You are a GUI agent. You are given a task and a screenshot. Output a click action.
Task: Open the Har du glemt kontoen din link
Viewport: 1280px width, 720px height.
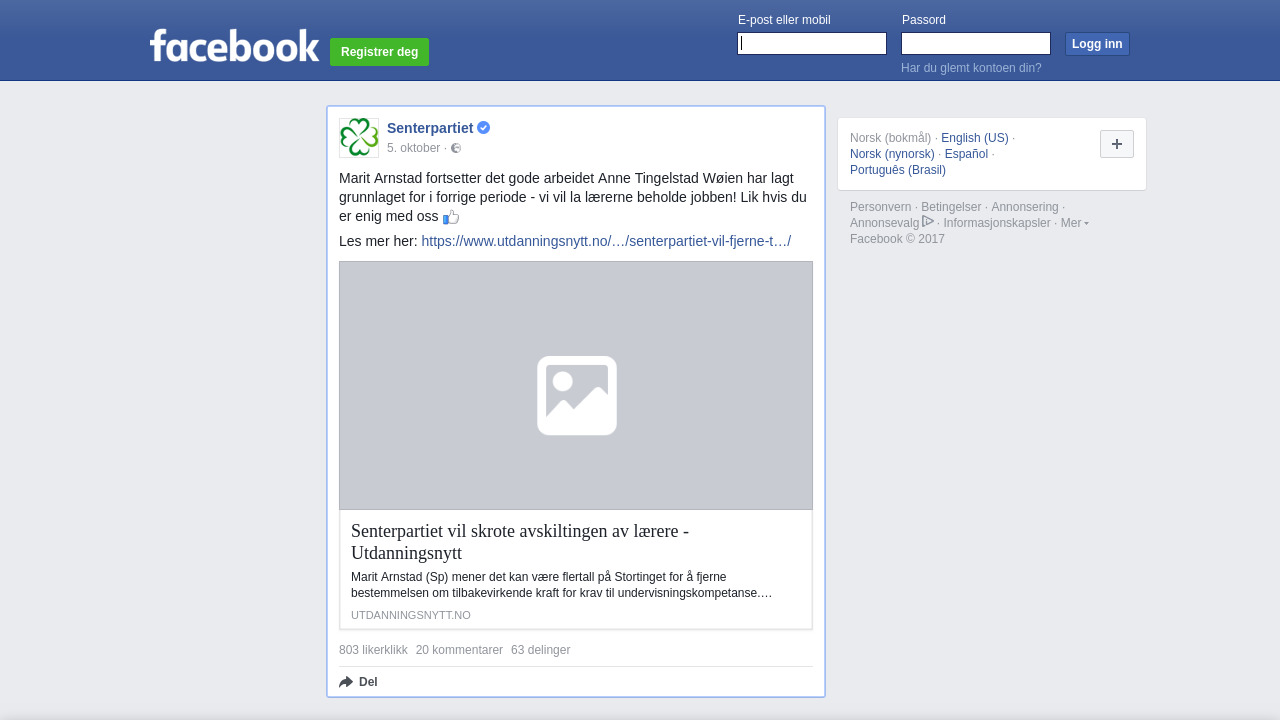971,68
